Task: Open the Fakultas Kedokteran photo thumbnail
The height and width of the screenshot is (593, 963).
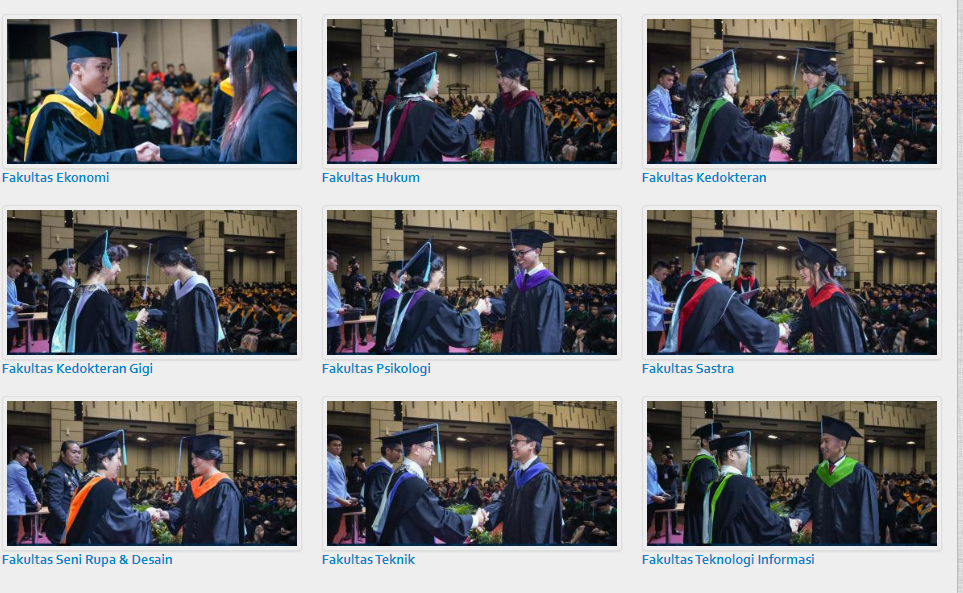Action: click(792, 91)
